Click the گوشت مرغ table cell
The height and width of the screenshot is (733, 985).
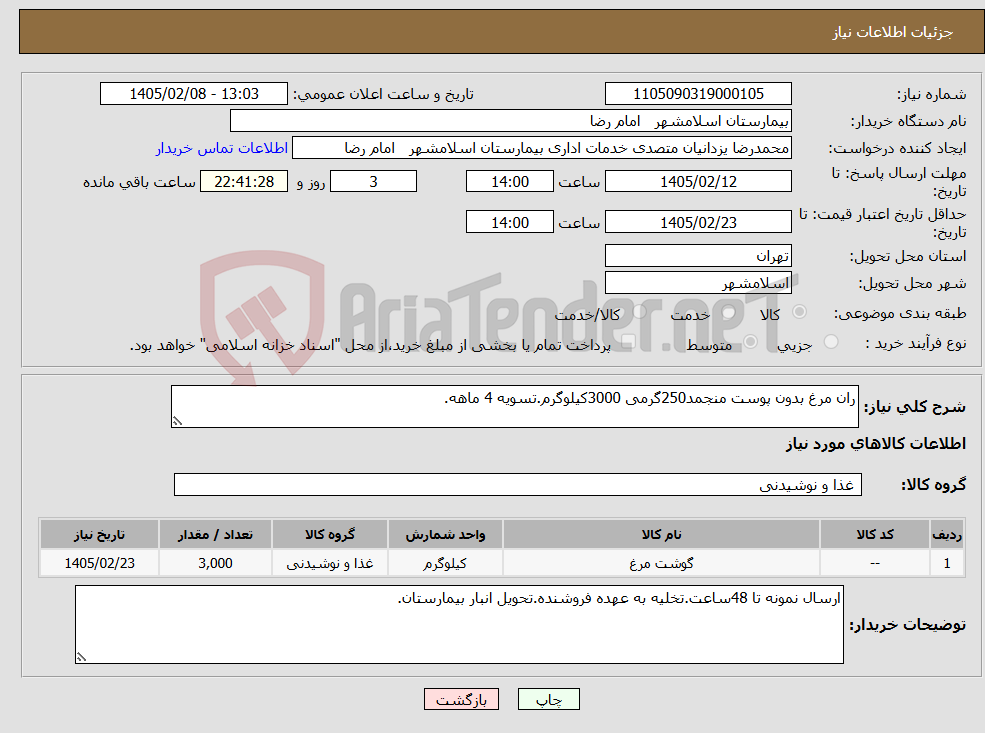coord(661,563)
